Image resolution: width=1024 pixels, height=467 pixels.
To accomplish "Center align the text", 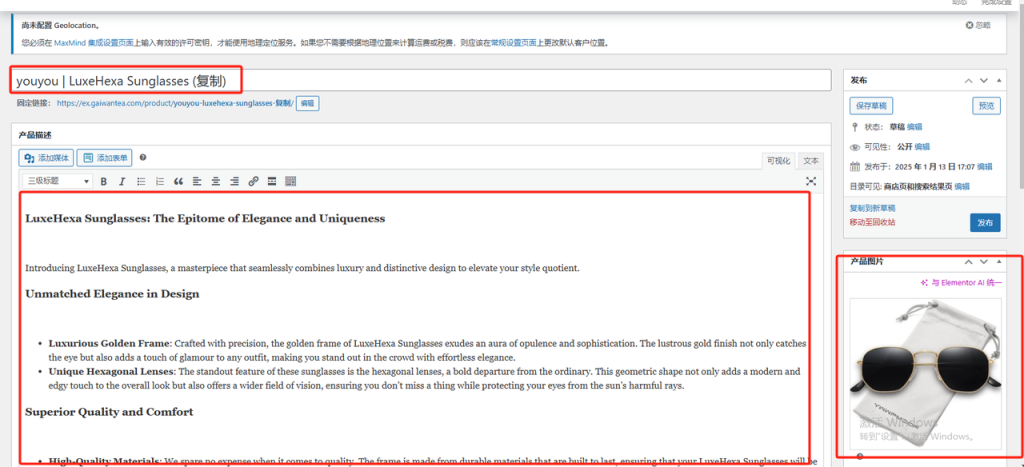I will coord(215,181).
